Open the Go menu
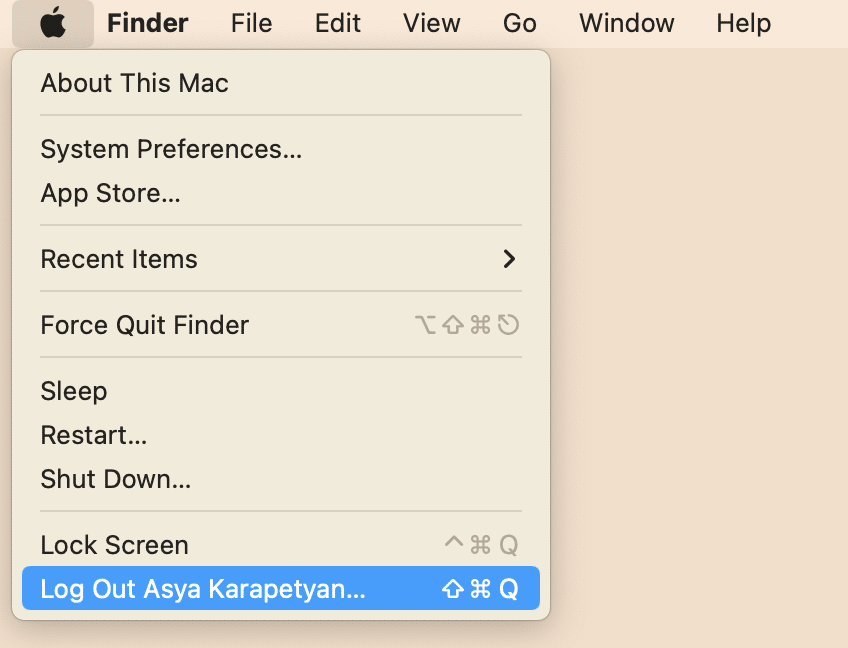This screenshot has height=648, width=848. [520, 23]
